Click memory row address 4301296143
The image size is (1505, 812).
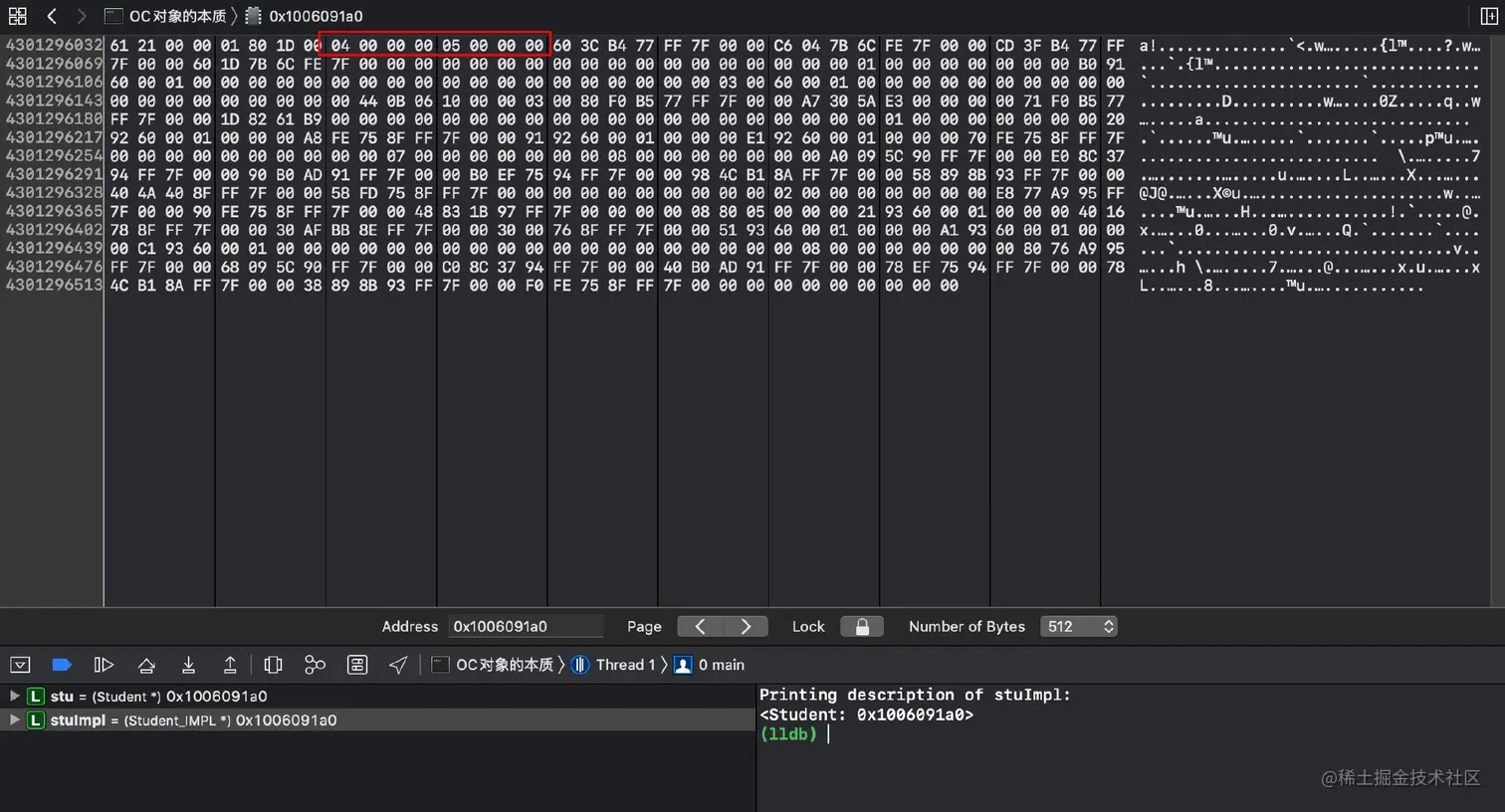click(54, 101)
